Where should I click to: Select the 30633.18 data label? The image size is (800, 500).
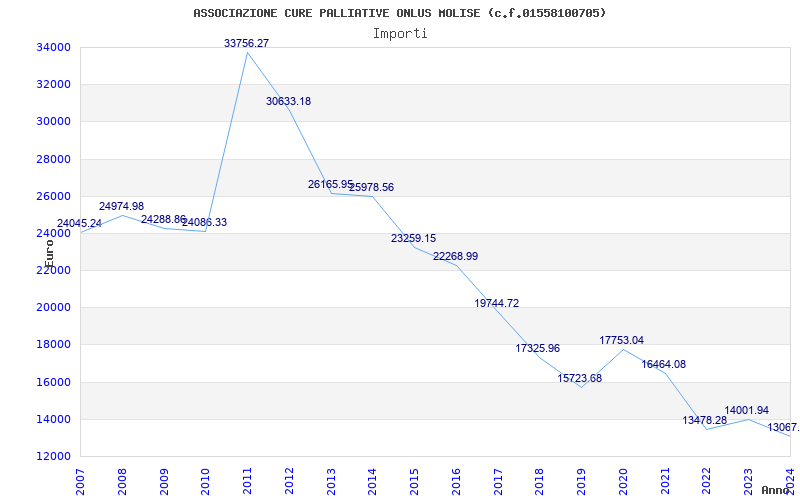[x=288, y=102]
